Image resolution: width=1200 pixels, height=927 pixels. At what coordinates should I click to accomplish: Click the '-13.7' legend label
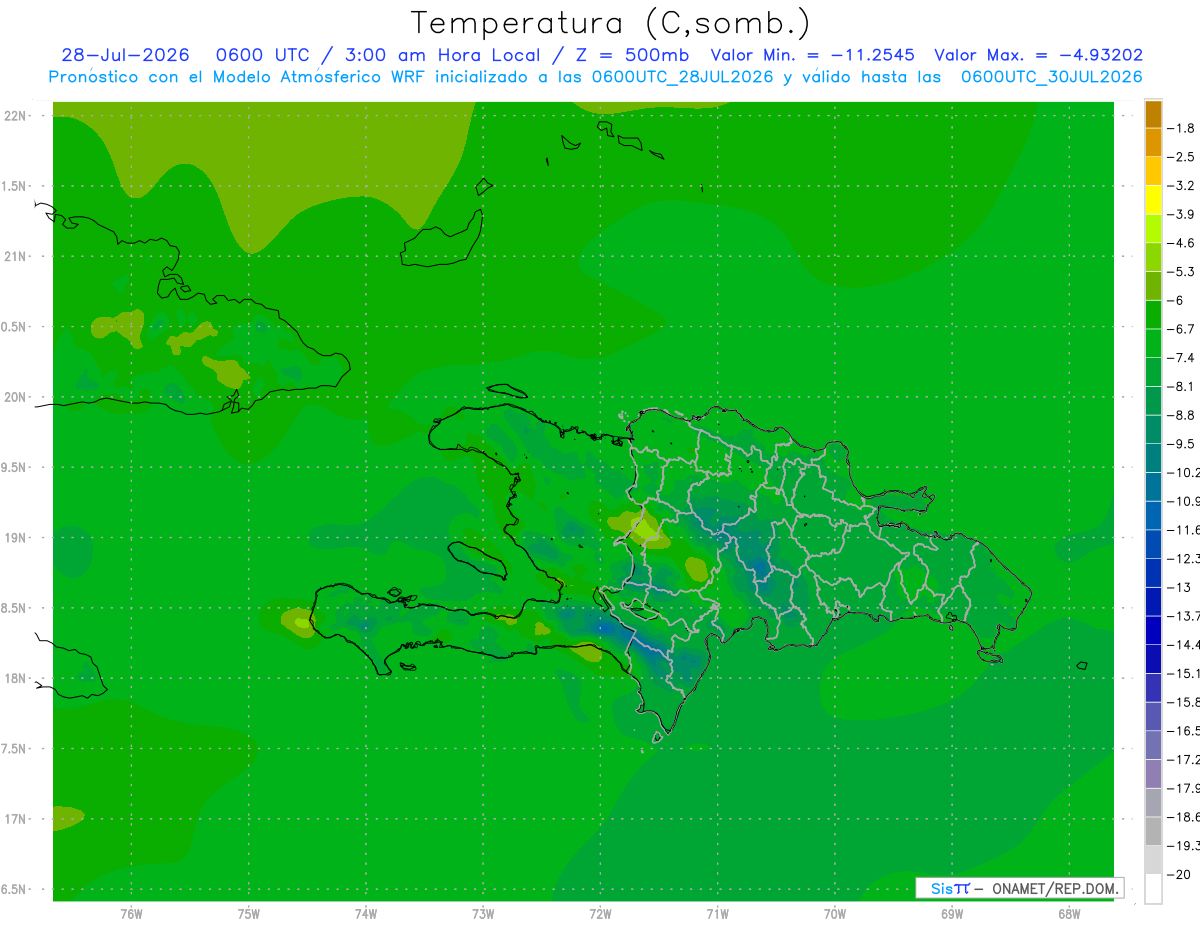pos(1183,616)
